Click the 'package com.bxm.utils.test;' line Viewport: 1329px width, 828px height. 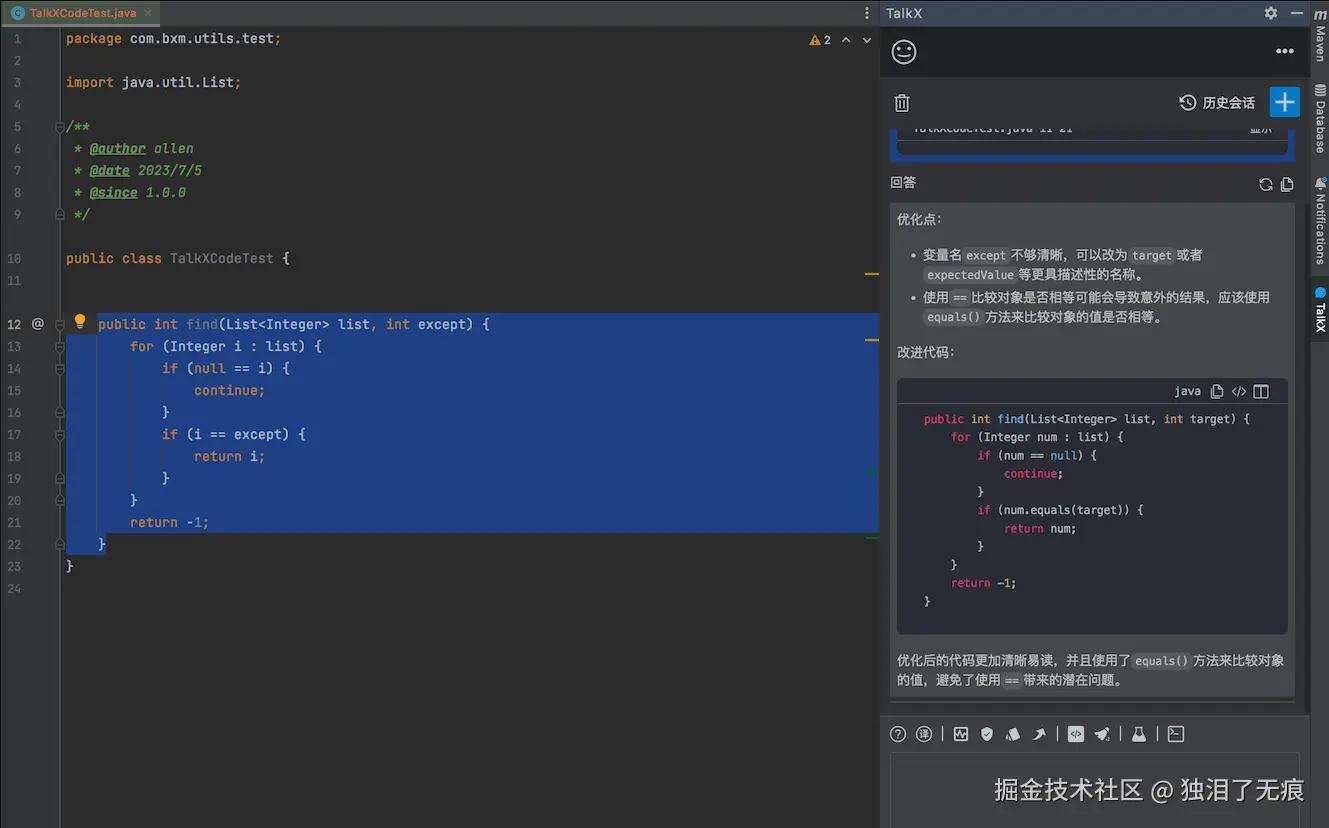point(174,38)
